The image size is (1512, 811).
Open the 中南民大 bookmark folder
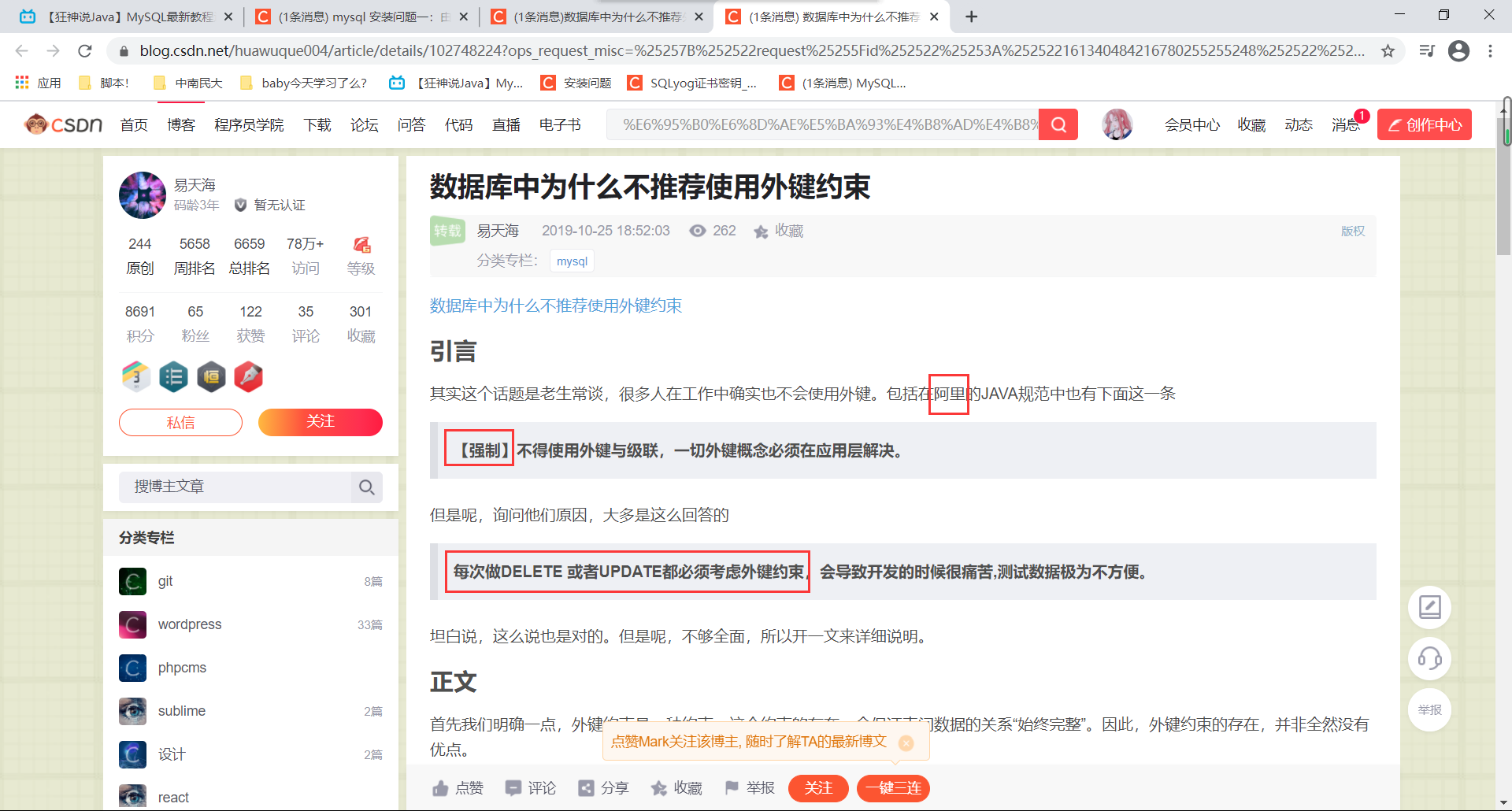coord(188,83)
